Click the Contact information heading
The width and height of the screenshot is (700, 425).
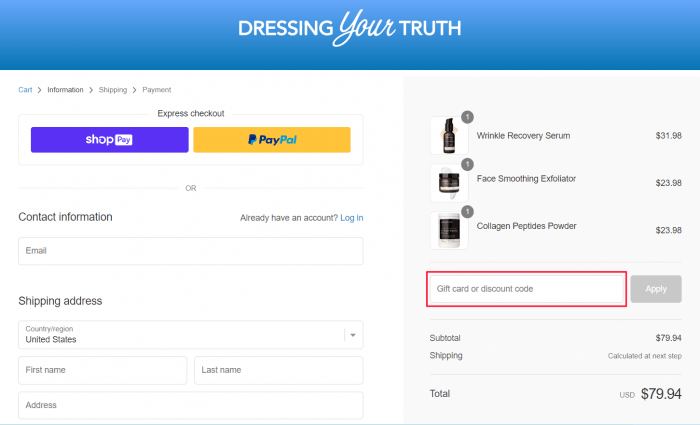click(x=65, y=217)
